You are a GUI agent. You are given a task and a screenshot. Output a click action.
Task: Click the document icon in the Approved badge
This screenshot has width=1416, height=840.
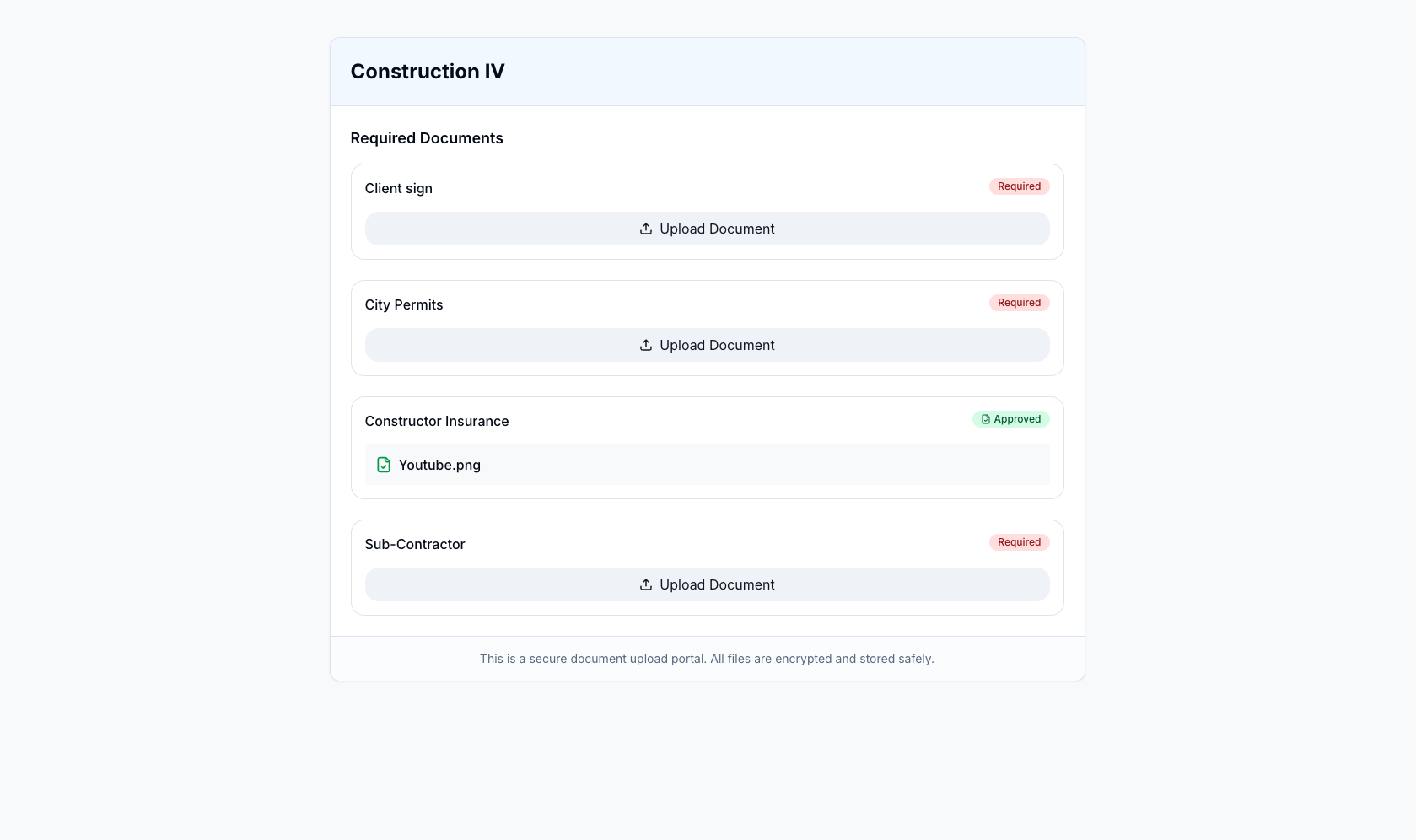click(985, 419)
